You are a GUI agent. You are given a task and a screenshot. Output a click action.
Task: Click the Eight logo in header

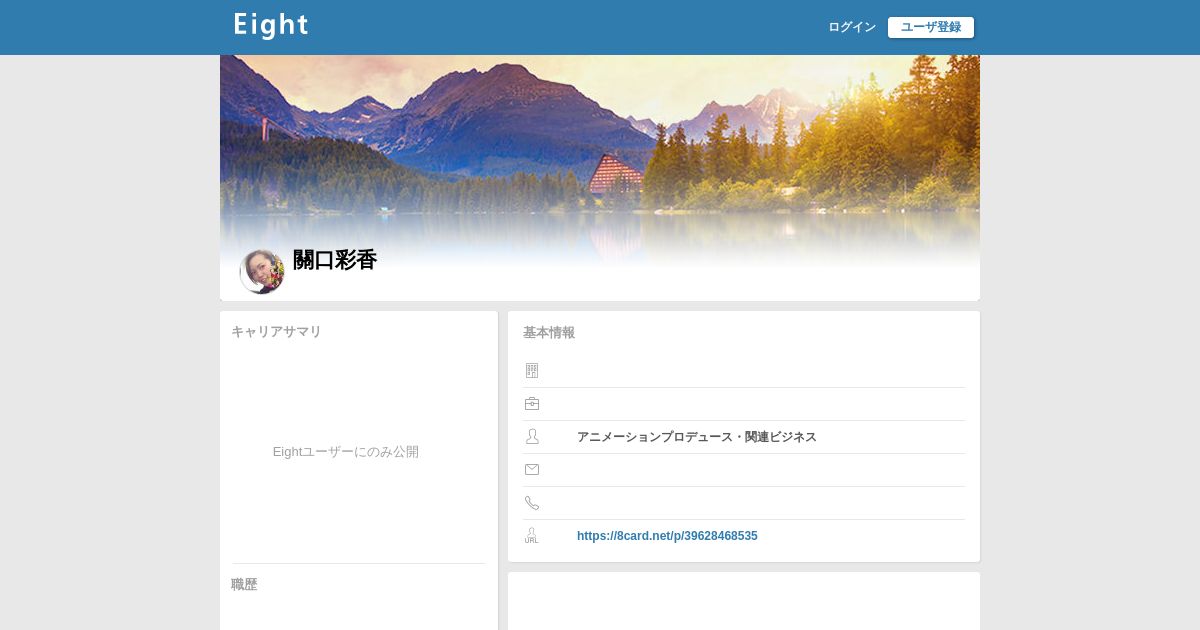pos(271,26)
